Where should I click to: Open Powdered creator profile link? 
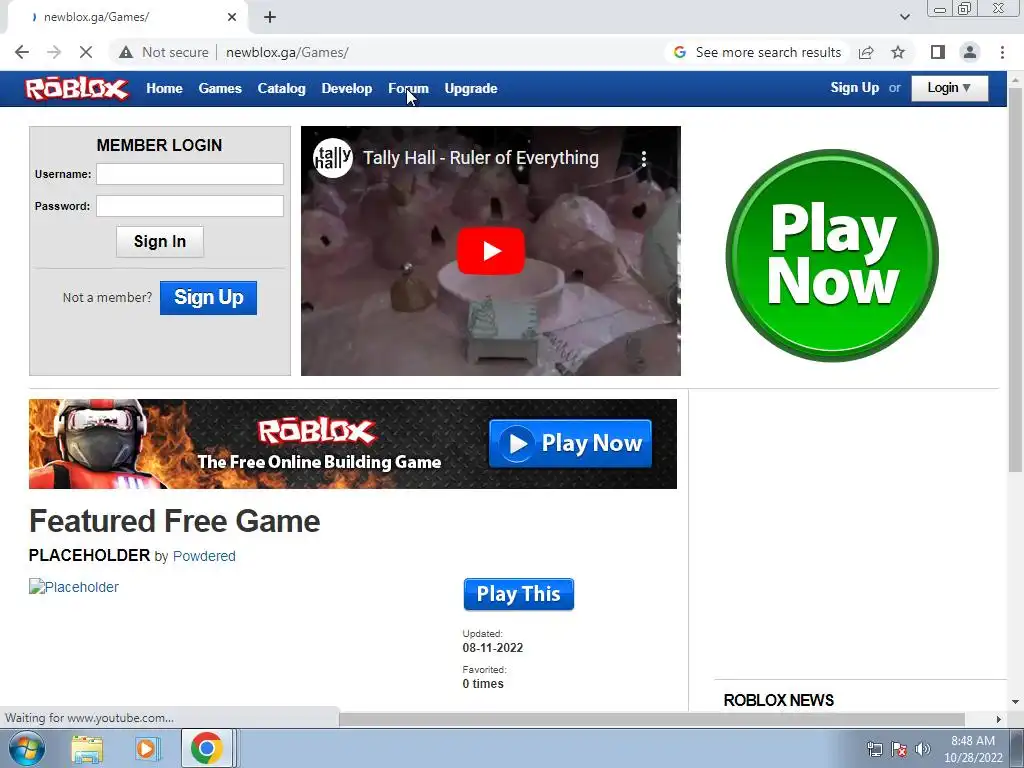click(x=204, y=556)
